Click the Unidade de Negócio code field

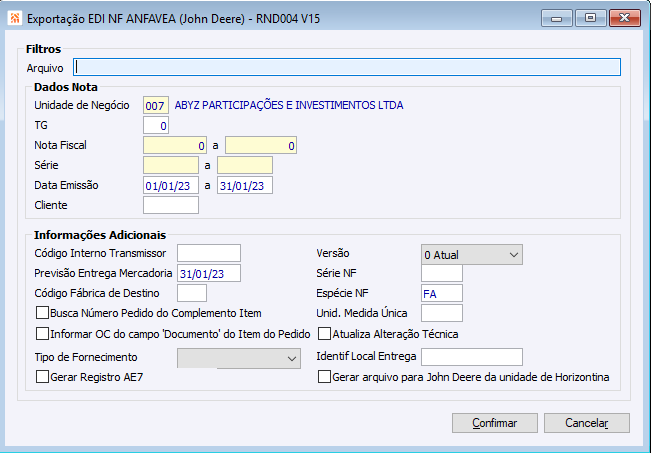click(156, 105)
